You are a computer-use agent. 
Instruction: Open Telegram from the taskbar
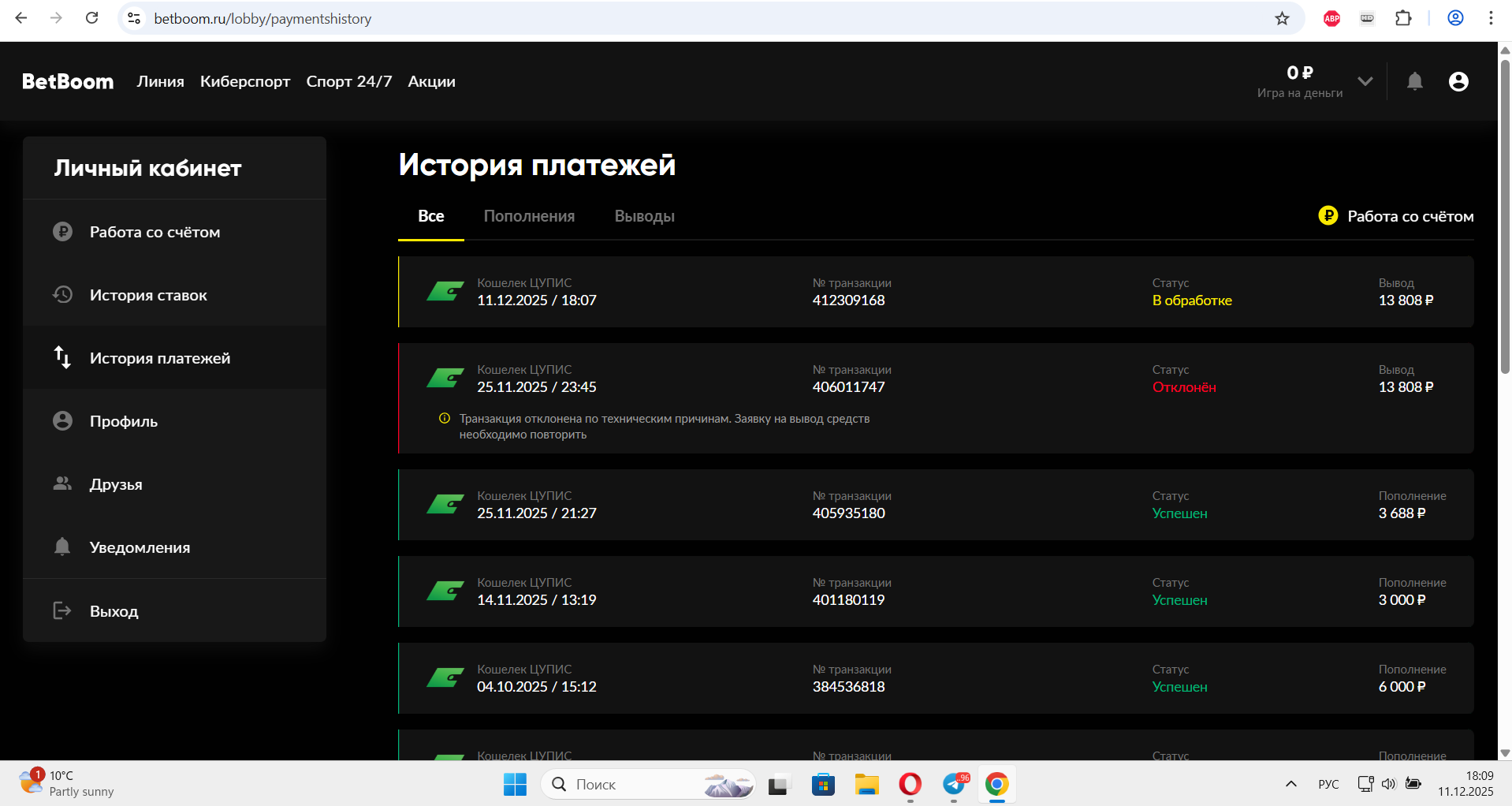pyautogui.click(x=955, y=784)
